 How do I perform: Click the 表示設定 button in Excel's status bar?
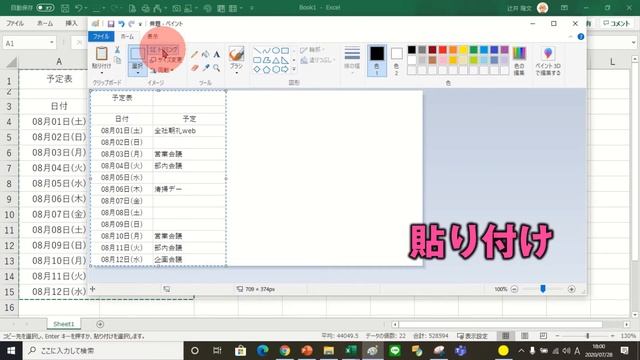pyautogui.click(x=473, y=336)
